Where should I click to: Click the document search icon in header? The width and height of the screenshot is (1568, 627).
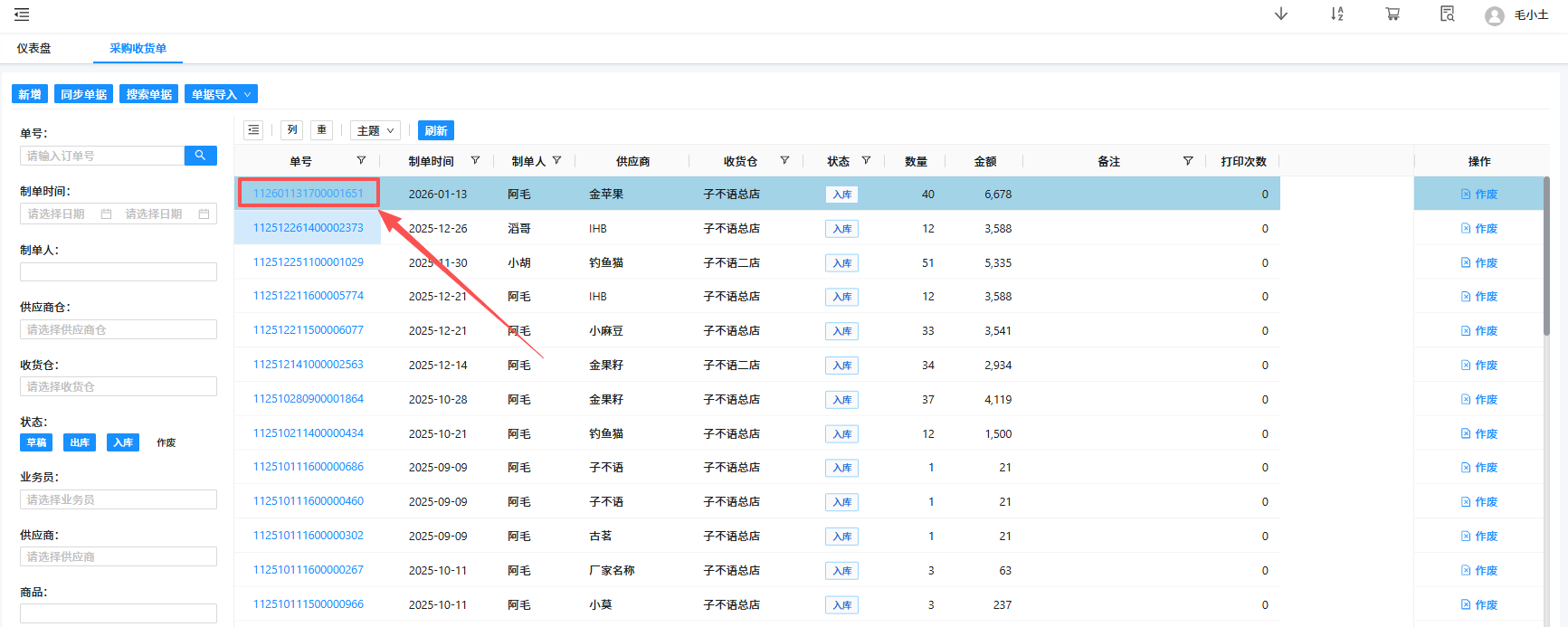tap(1448, 14)
